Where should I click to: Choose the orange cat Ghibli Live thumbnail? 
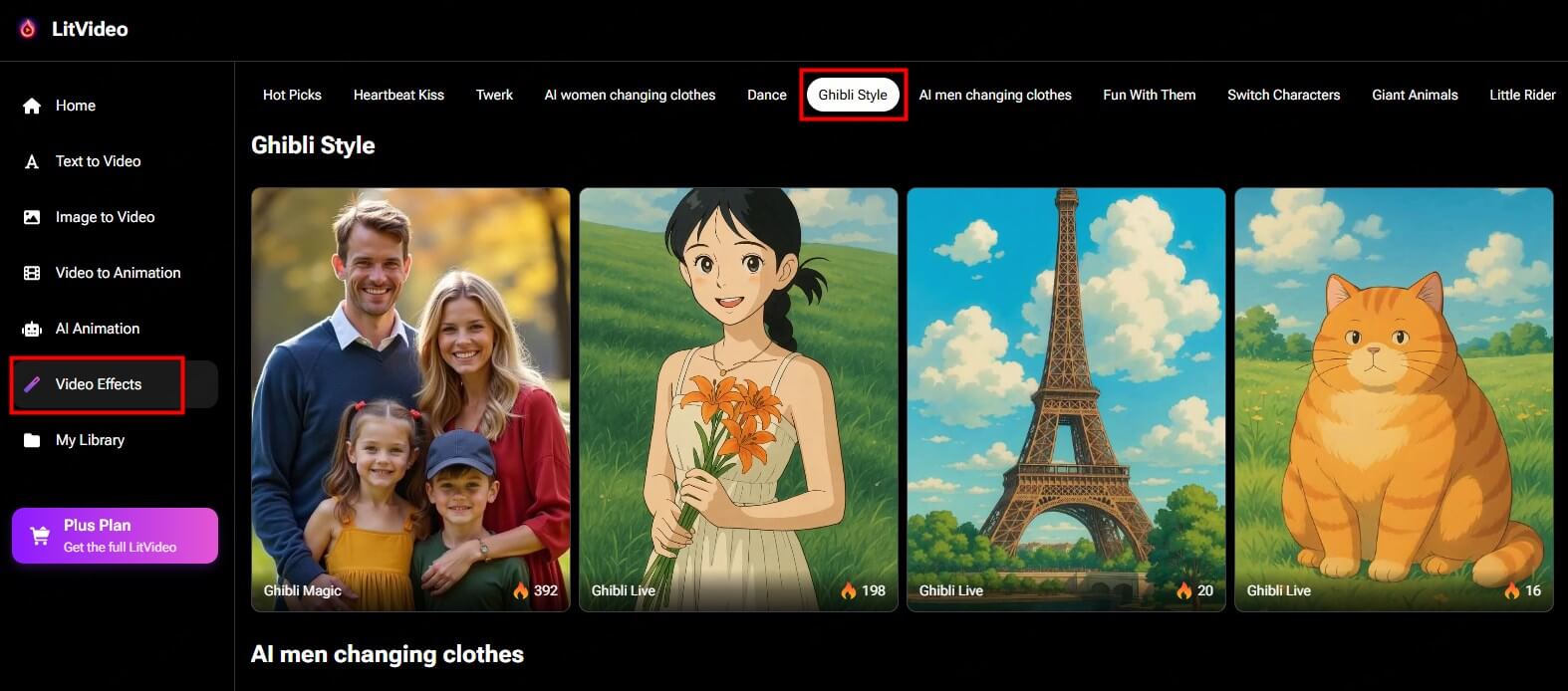point(1393,398)
